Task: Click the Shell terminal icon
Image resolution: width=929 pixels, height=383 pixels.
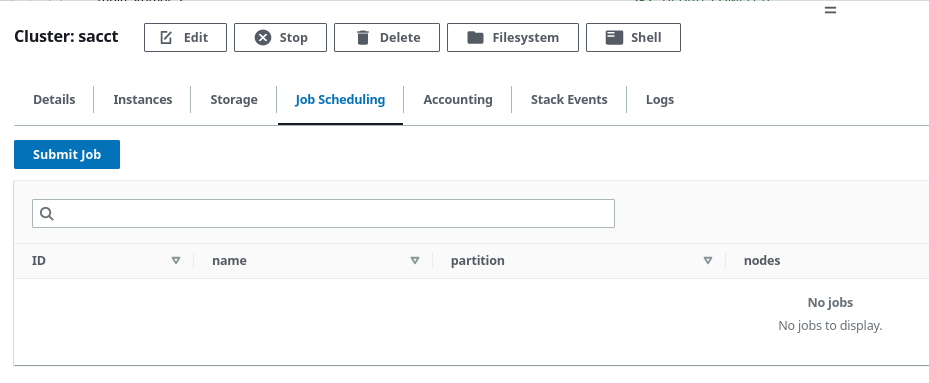Action: click(x=614, y=37)
